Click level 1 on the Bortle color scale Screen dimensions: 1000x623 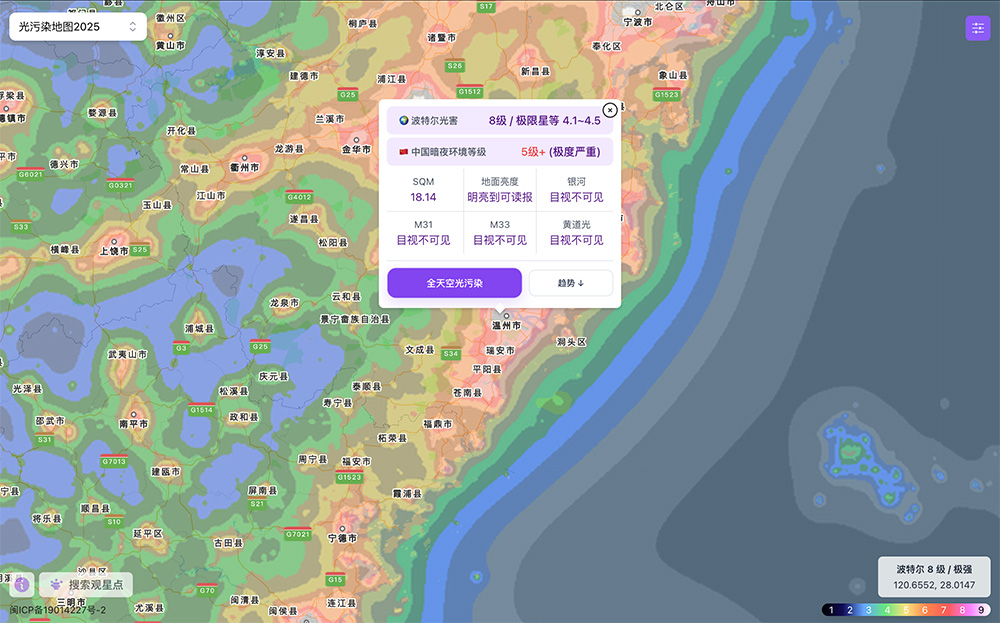(831, 610)
